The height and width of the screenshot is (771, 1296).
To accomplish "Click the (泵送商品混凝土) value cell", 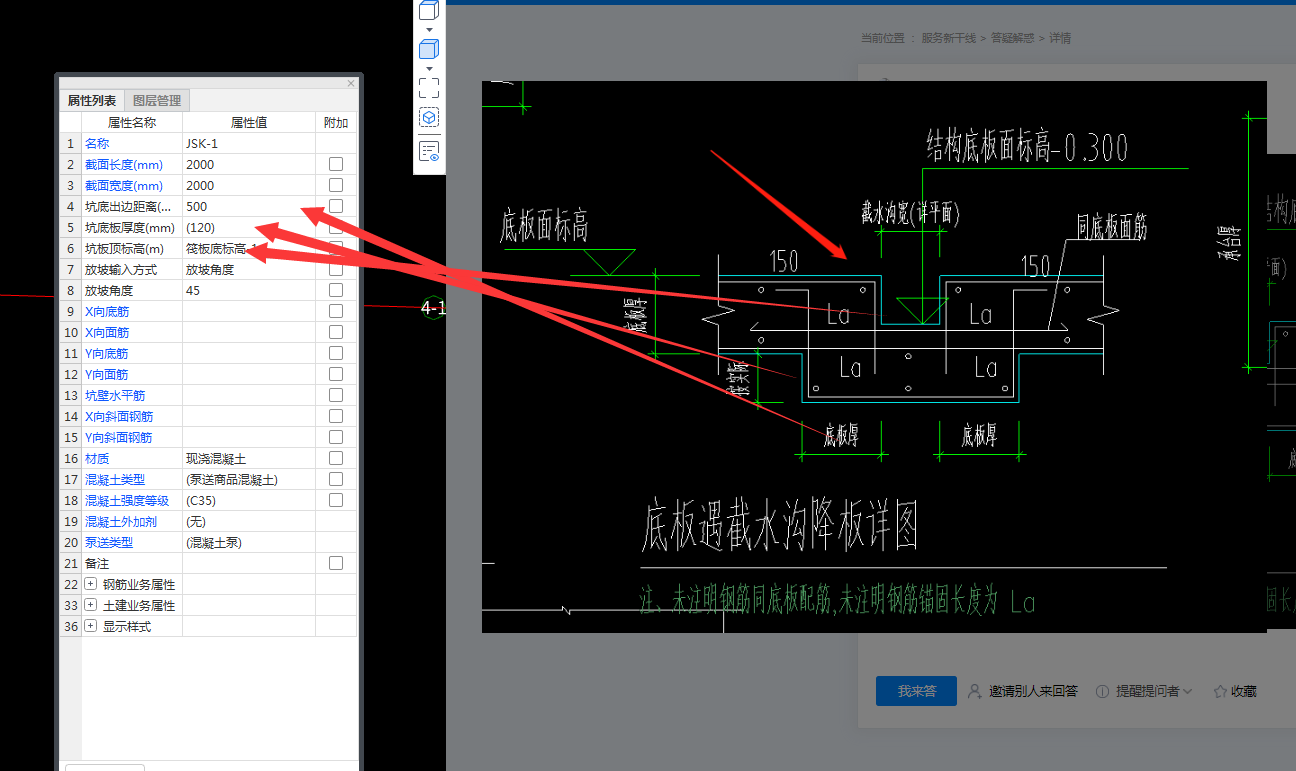I will coord(249,479).
